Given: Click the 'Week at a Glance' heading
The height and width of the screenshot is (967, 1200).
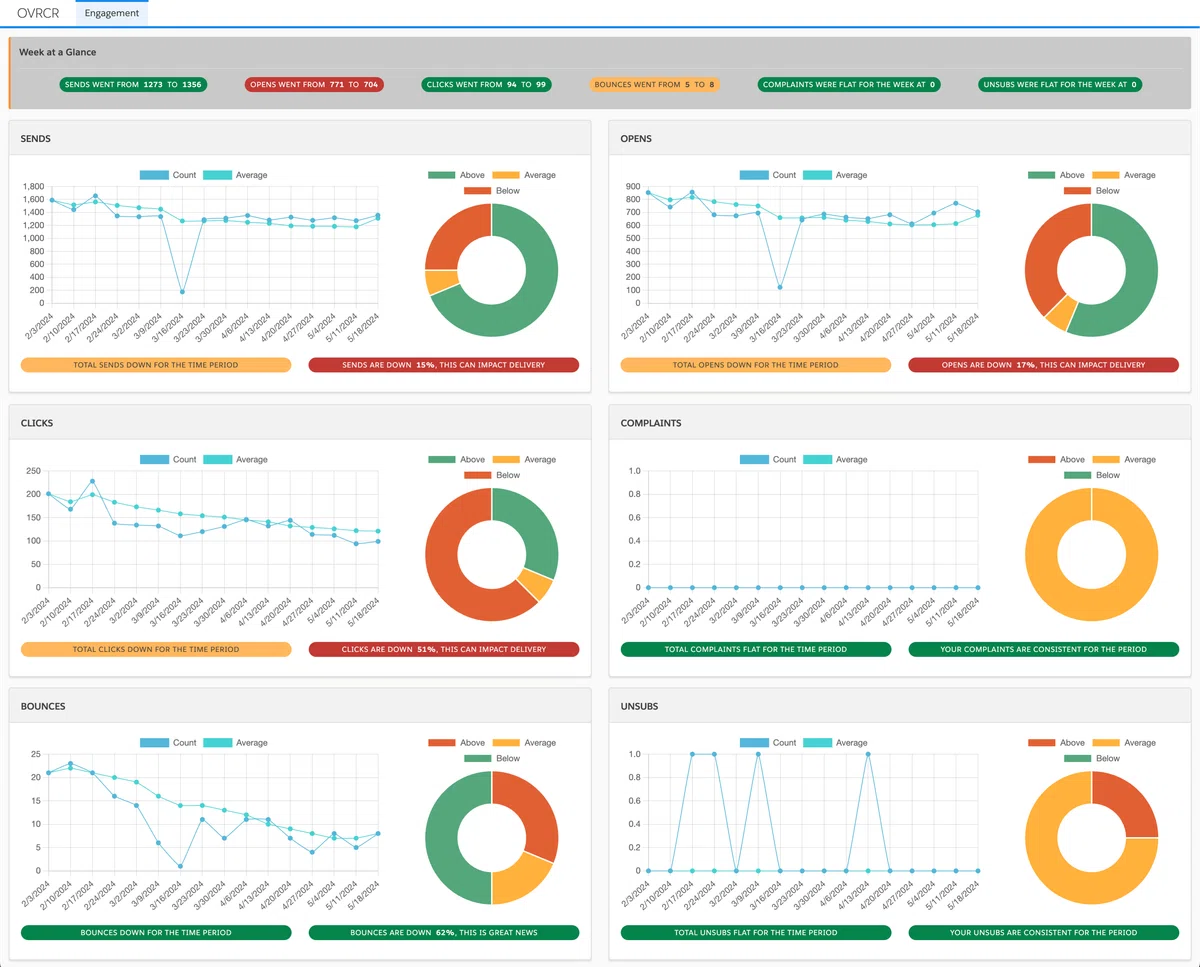Looking at the screenshot, I should point(58,52).
